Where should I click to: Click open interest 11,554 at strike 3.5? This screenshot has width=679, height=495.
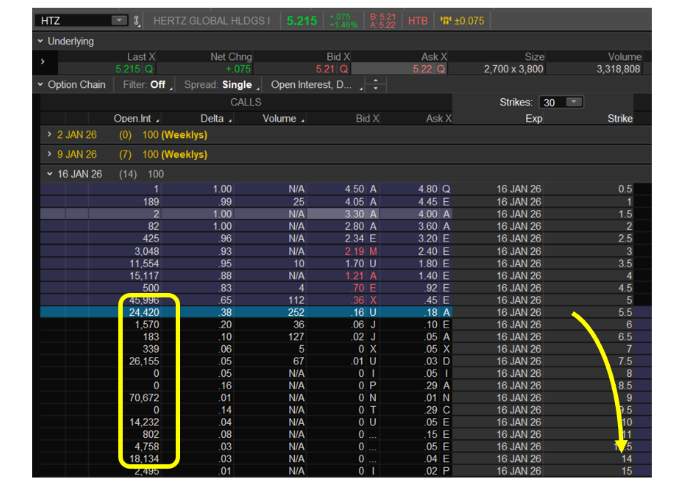[144, 263]
